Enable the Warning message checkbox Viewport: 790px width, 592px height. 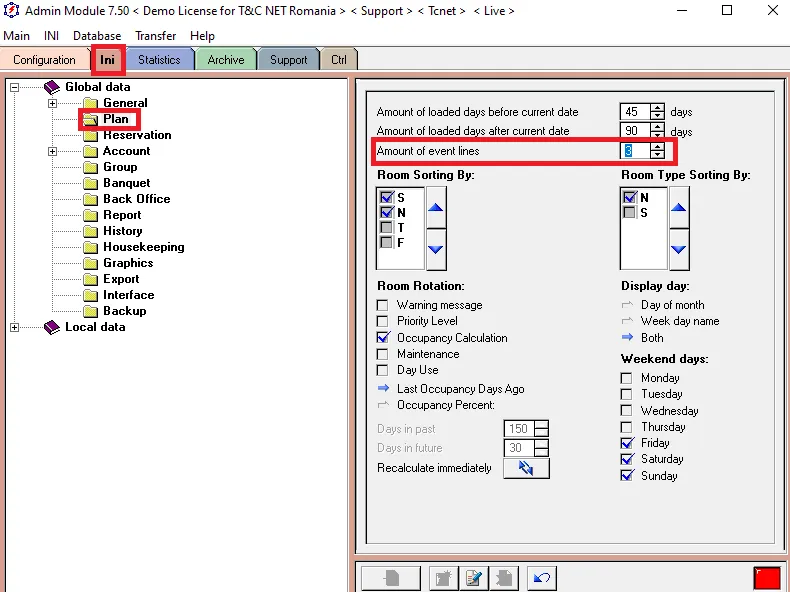point(383,305)
